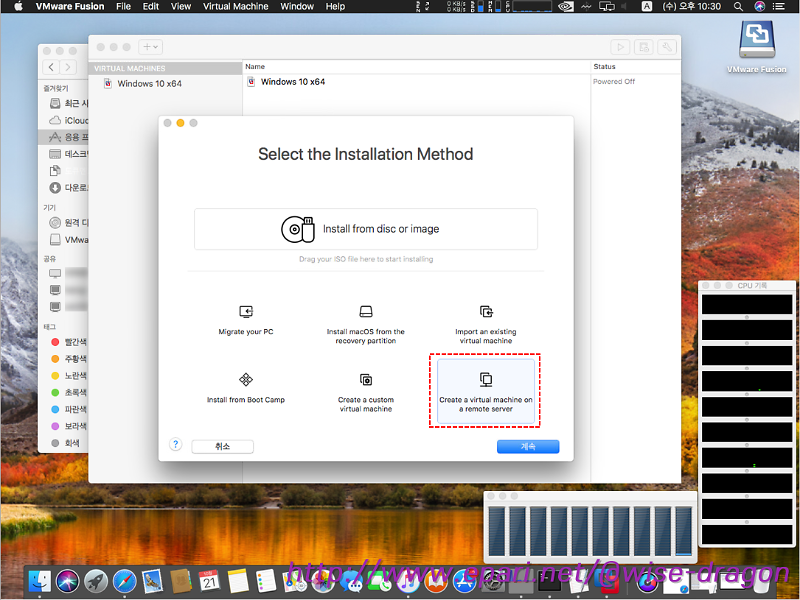Pick Install macOS from the recovery partition
This screenshot has width=800, height=600.
click(x=366, y=324)
